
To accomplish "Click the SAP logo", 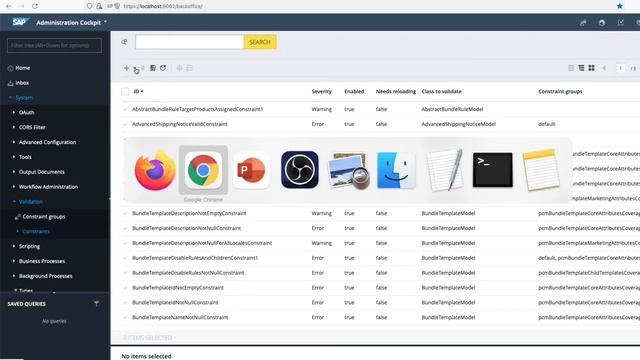I will pos(20,22).
